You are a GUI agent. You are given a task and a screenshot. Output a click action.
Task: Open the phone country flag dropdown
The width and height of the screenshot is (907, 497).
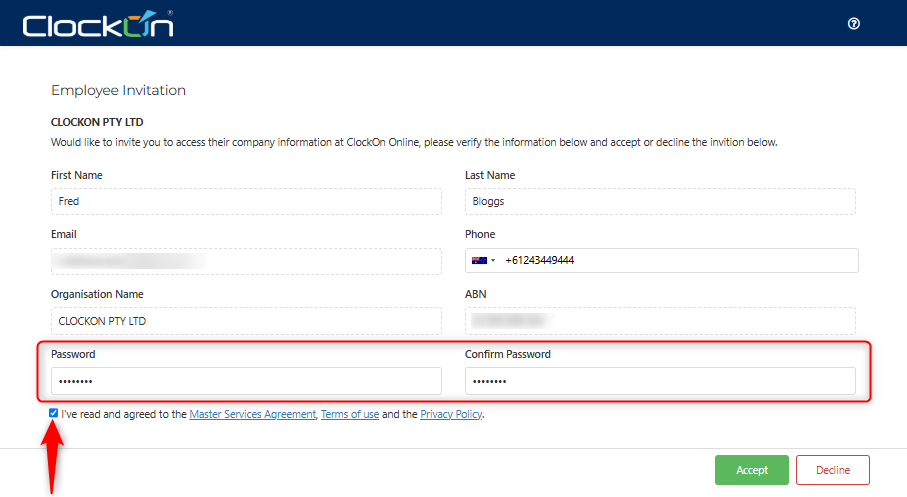[x=484, y=261]
